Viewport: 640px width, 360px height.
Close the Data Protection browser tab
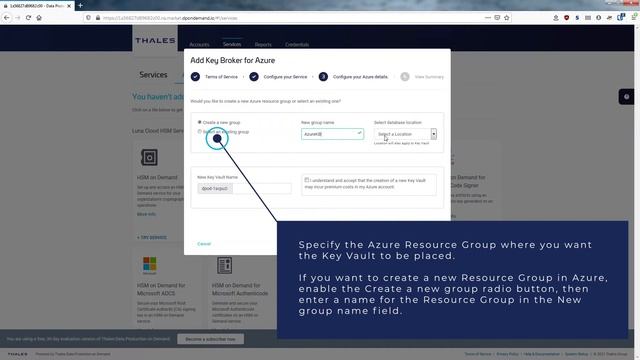pos(69,6)
